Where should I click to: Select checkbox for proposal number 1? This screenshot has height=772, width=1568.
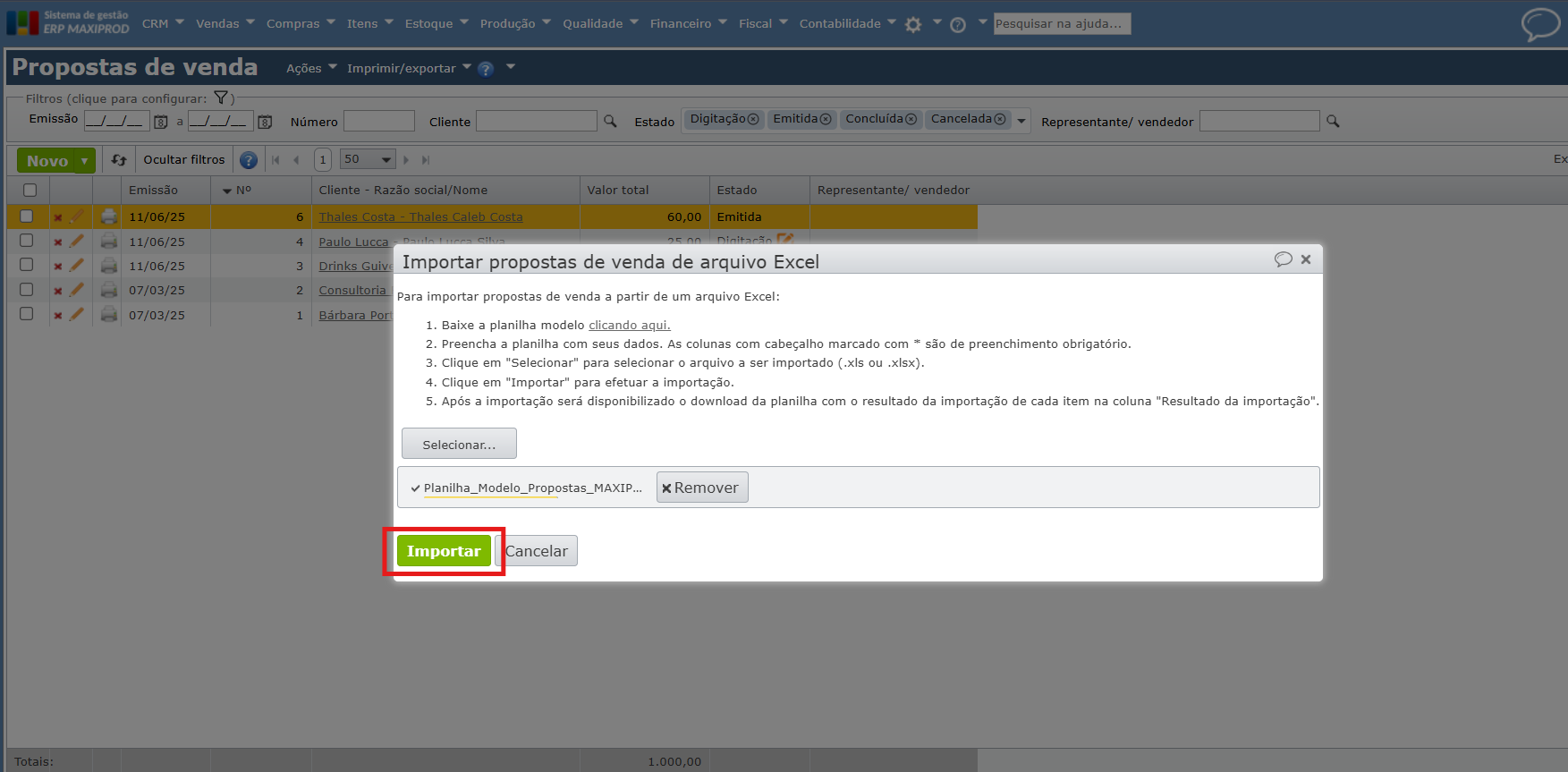[27, 314]
